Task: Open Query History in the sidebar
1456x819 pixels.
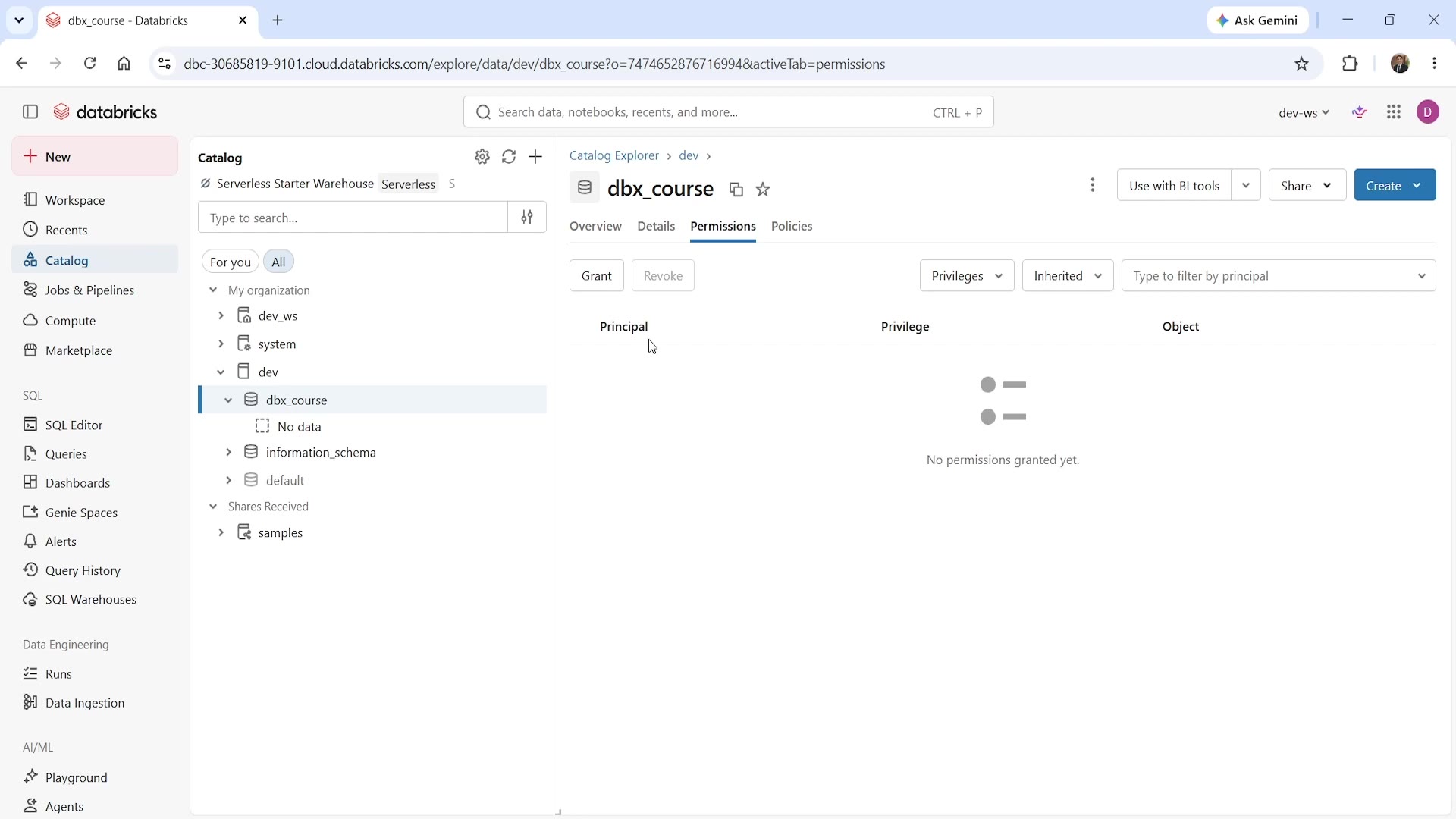Action: [x=95, y=570]
